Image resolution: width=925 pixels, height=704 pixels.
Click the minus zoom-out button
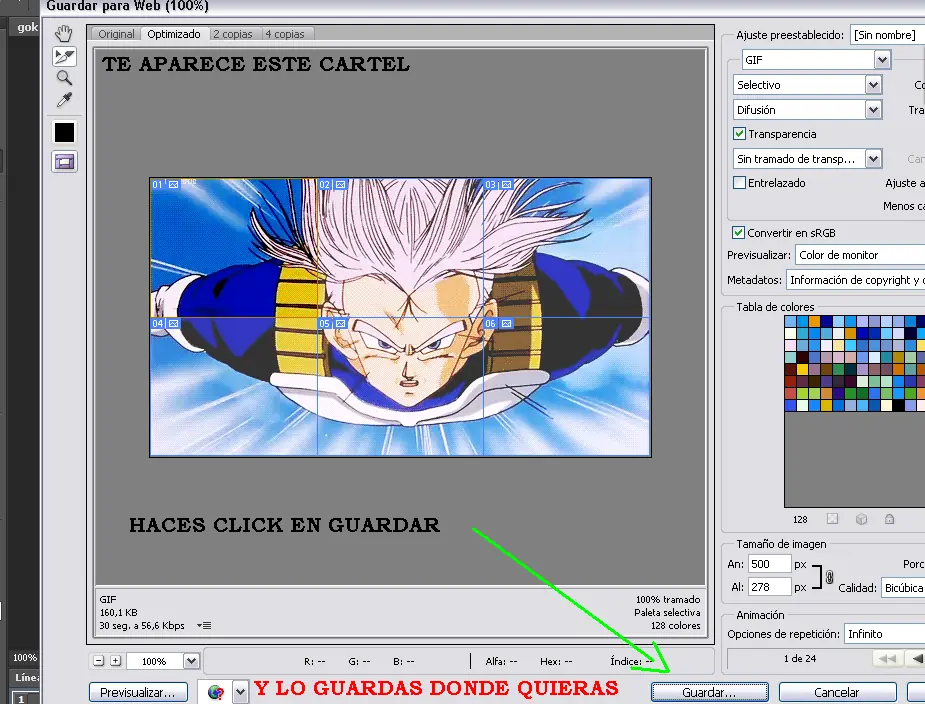tap(99, 661)
